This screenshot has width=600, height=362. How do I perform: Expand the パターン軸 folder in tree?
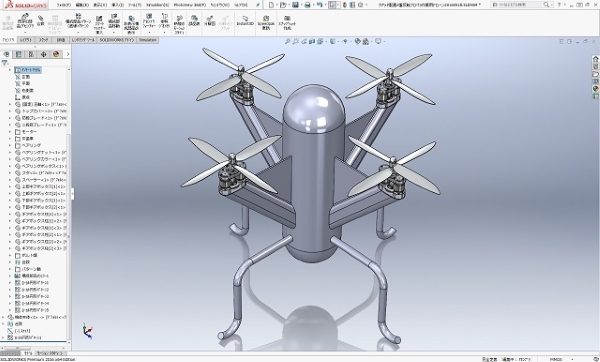10,269
